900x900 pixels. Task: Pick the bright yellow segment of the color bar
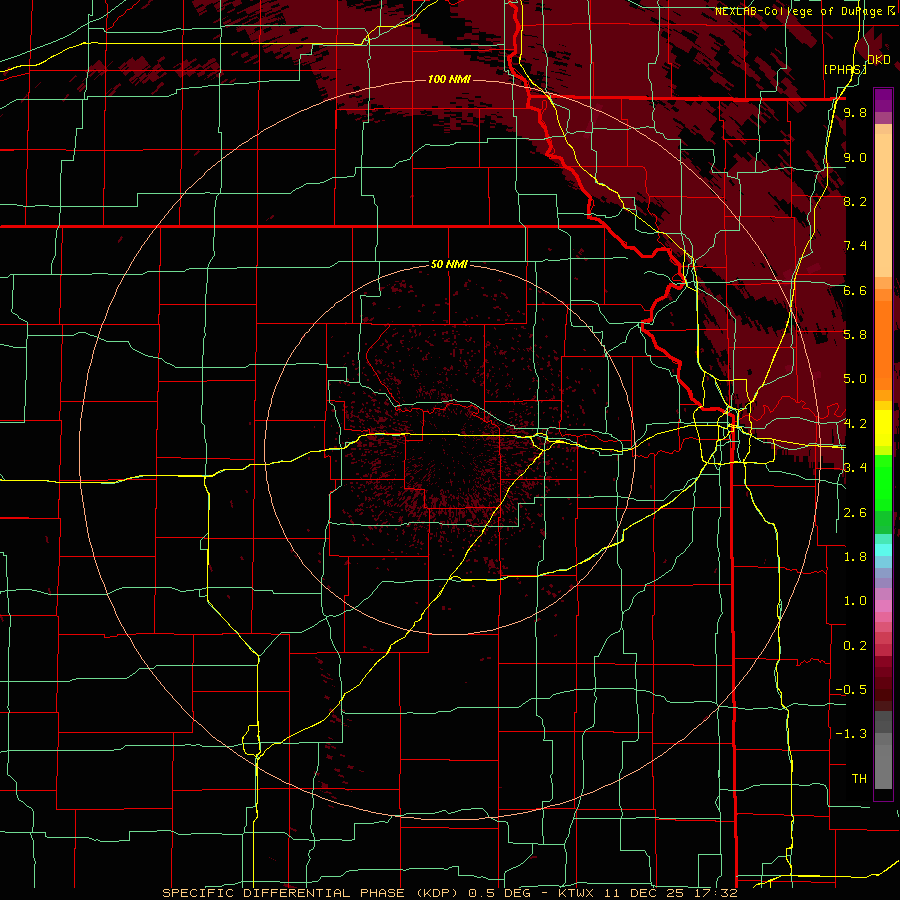tap(883, 428)
